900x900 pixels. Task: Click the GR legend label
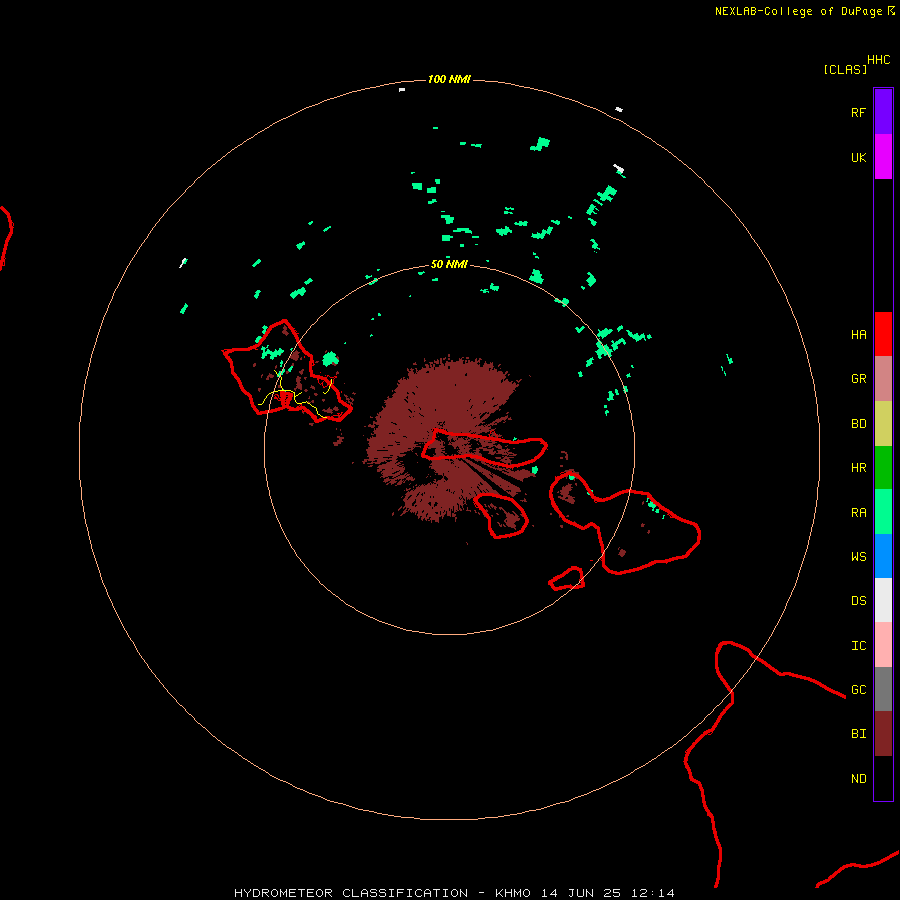(858, 378)
